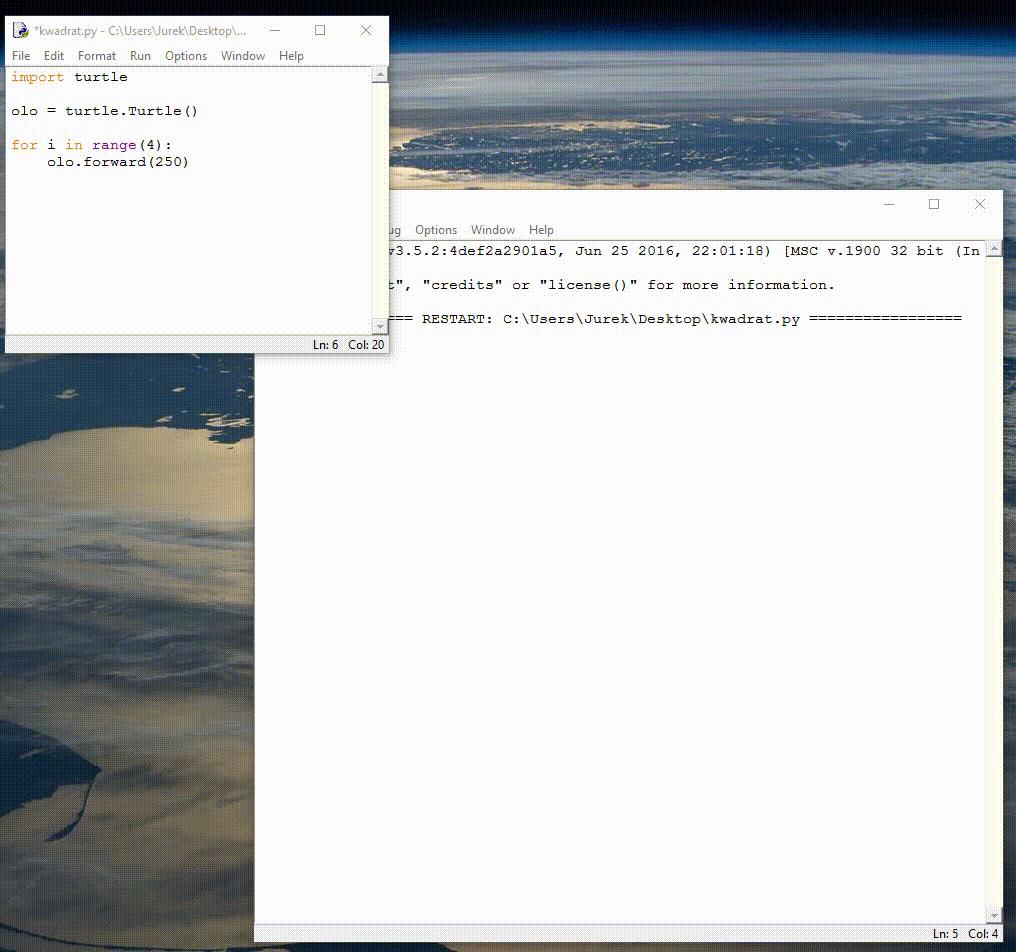Open Format menu in kwadrat.py editor
1016x952 pixels.
click(x=97, y=56)
